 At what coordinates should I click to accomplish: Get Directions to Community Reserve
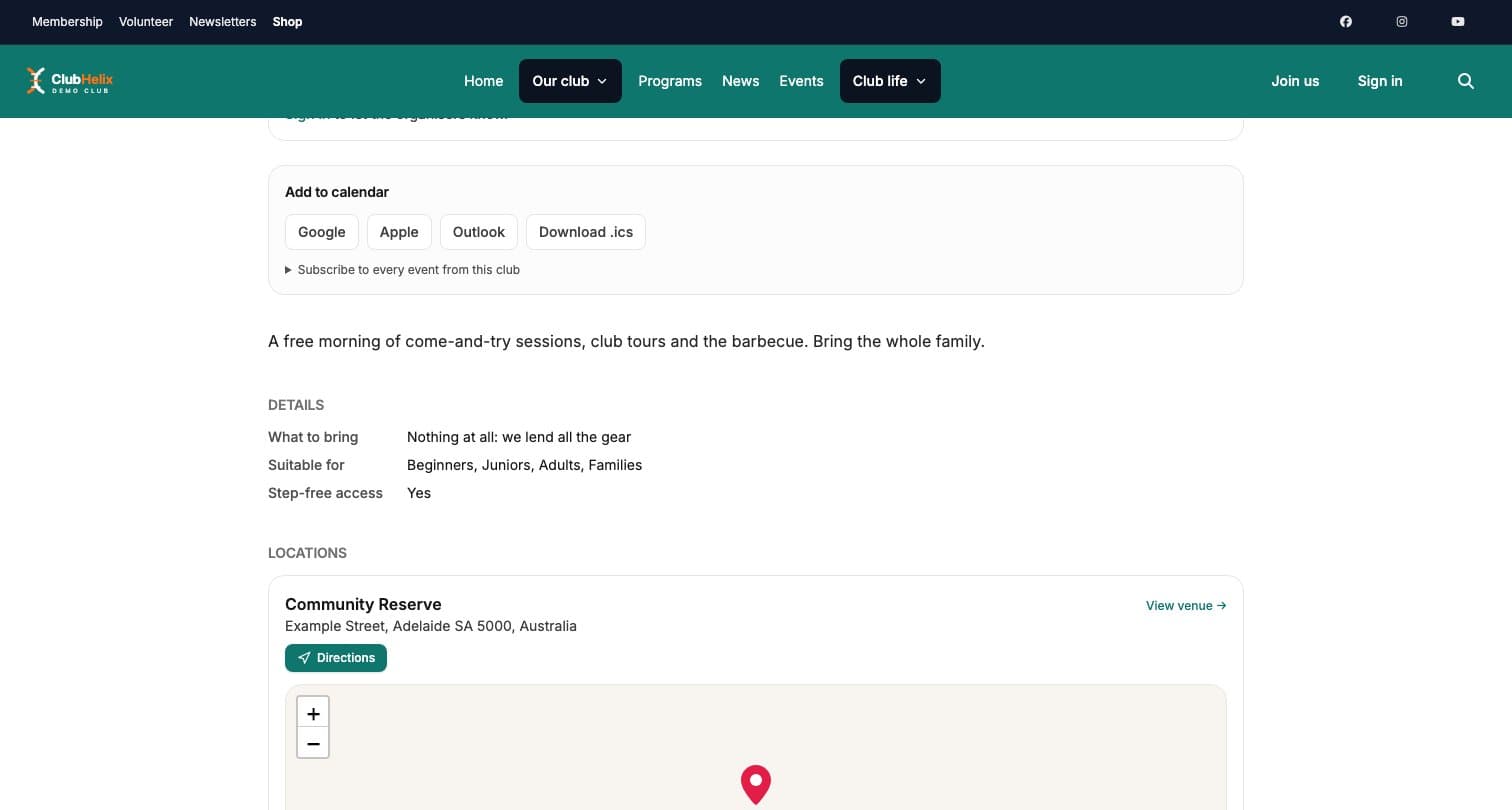336,658
